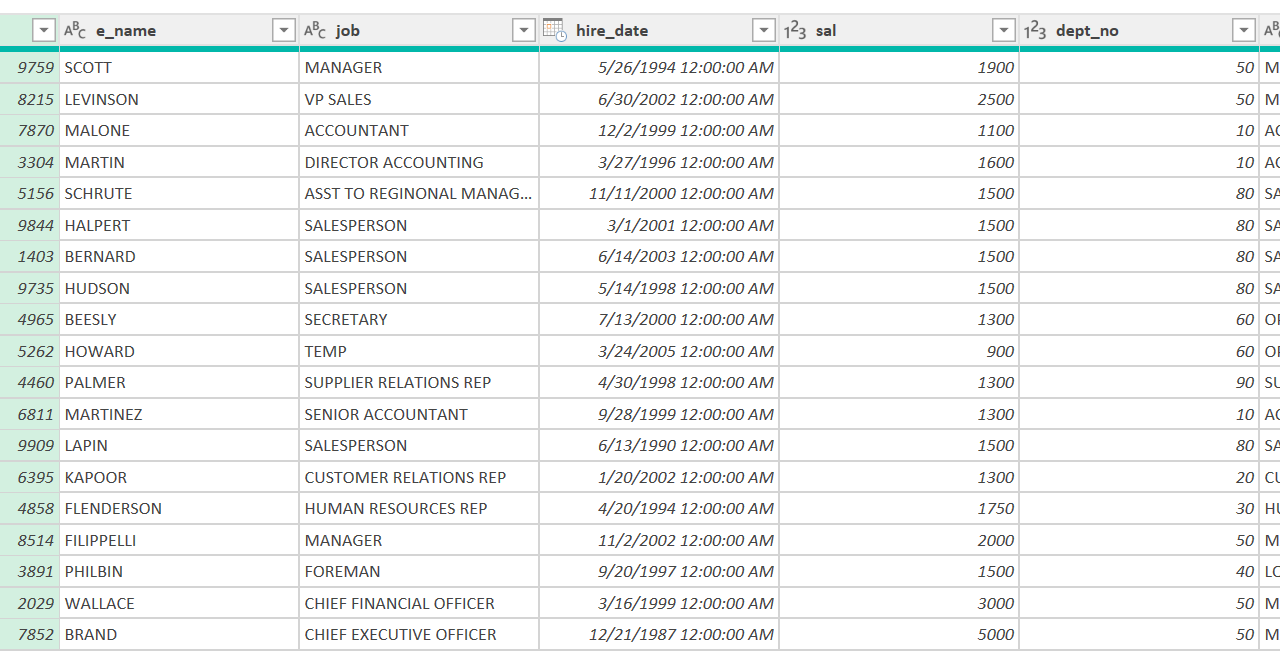The image size is (1280, 668).
Task: Select the cell with name MALONE
Action: pyautogui.click(x=179, y=131)
